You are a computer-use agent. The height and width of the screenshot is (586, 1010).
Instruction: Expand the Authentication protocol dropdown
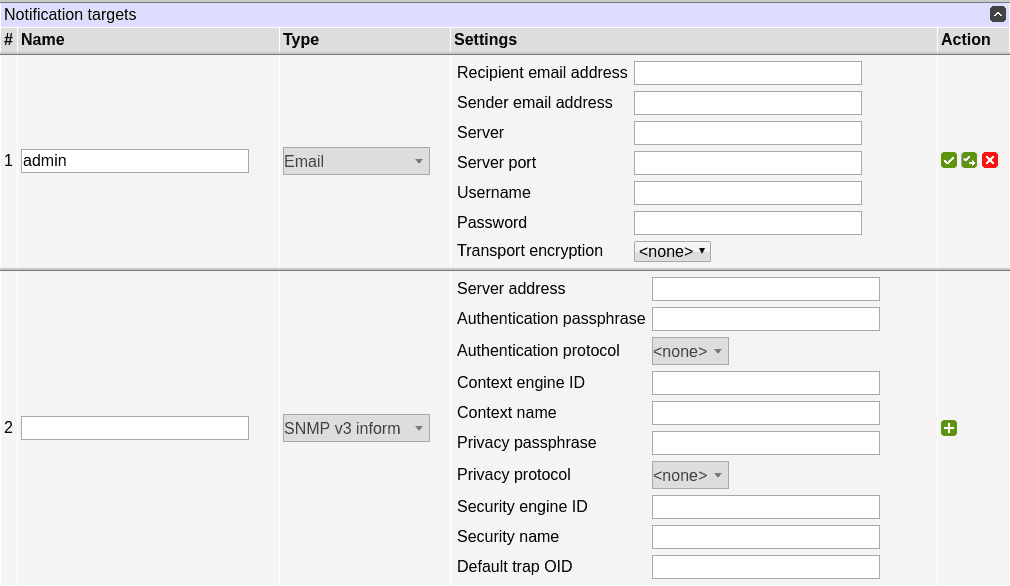690,351
